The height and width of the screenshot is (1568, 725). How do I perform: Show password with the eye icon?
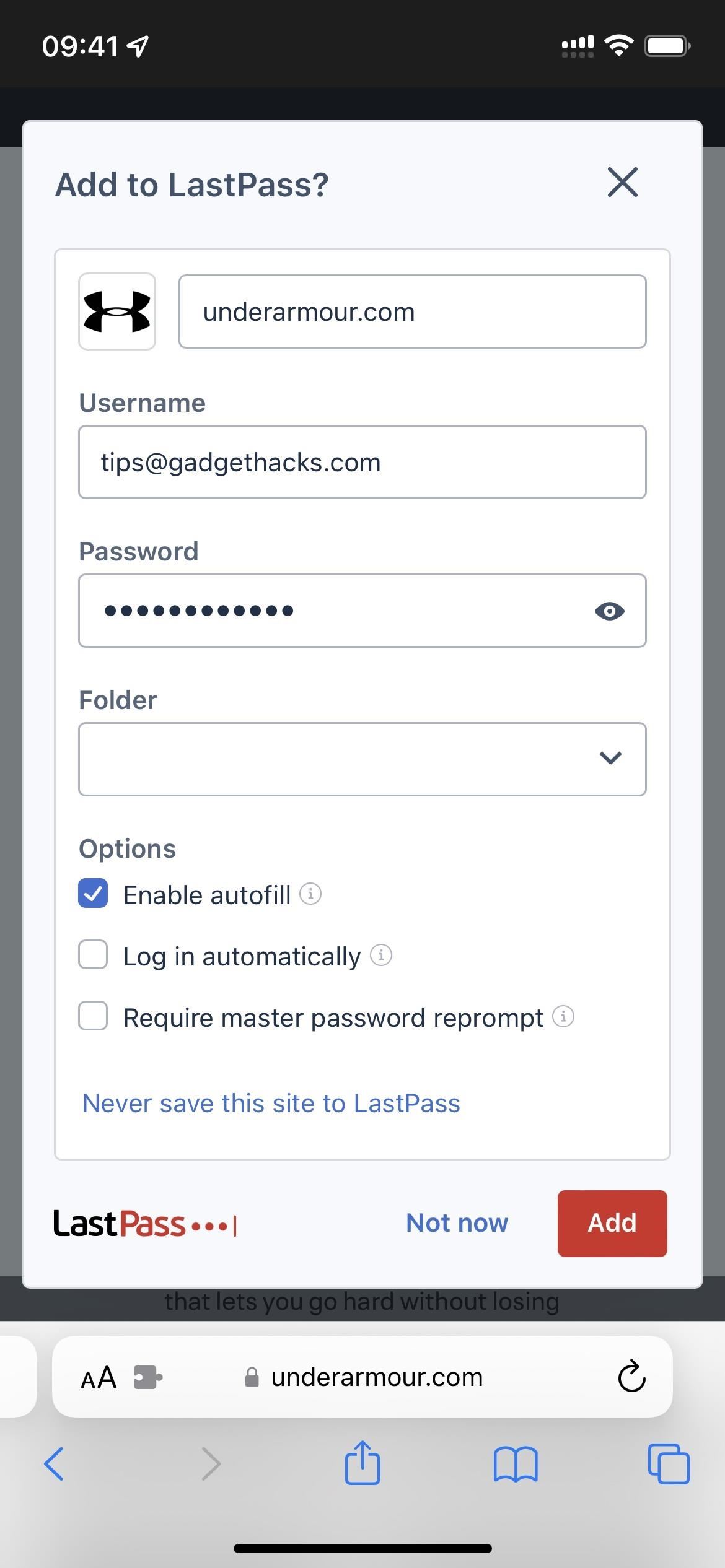(x=609, y=611)
